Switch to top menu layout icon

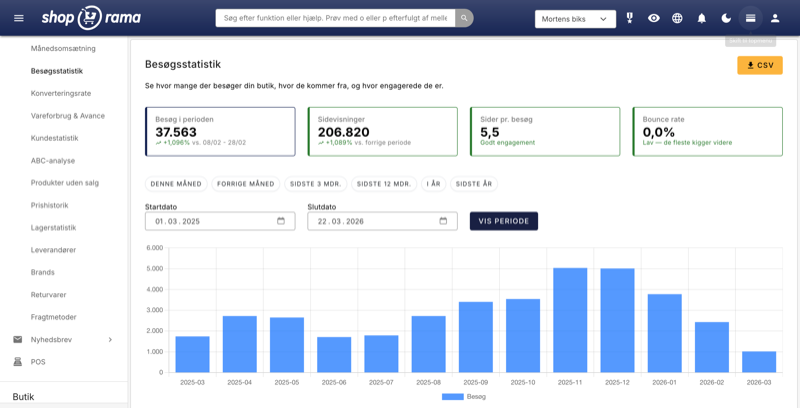pos(750,18)
